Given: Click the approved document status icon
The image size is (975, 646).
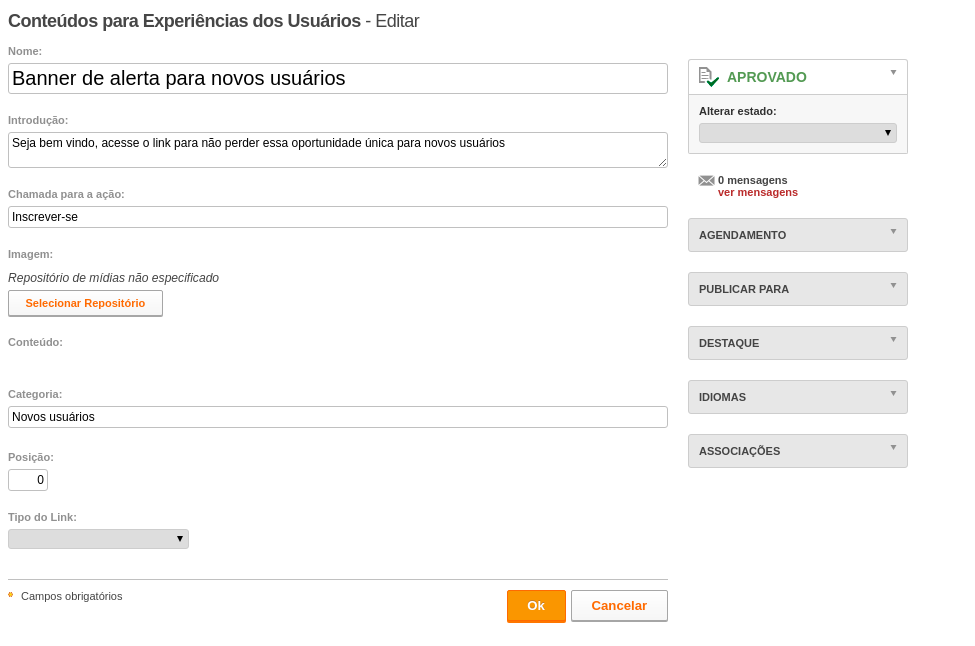Looking at the screenshot, I should (709, 77).
